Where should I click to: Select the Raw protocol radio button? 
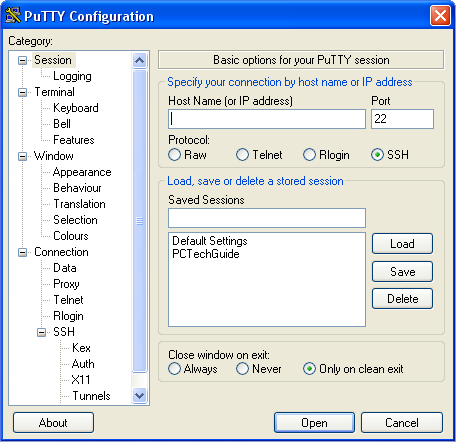pos(175,155)
